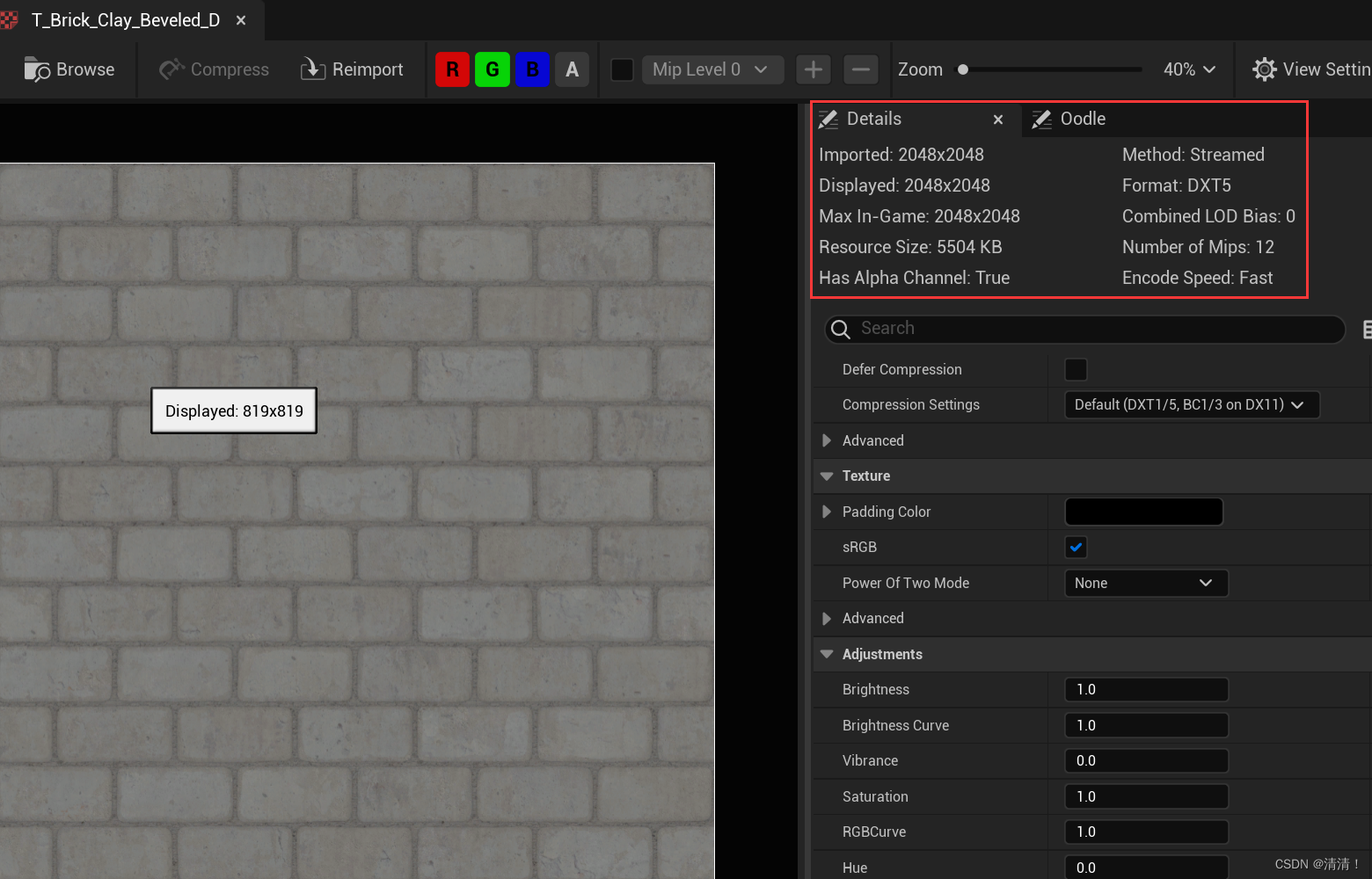
Task: Close the T_Brick_Clay_Beveled_D tab
Action: 241,20
